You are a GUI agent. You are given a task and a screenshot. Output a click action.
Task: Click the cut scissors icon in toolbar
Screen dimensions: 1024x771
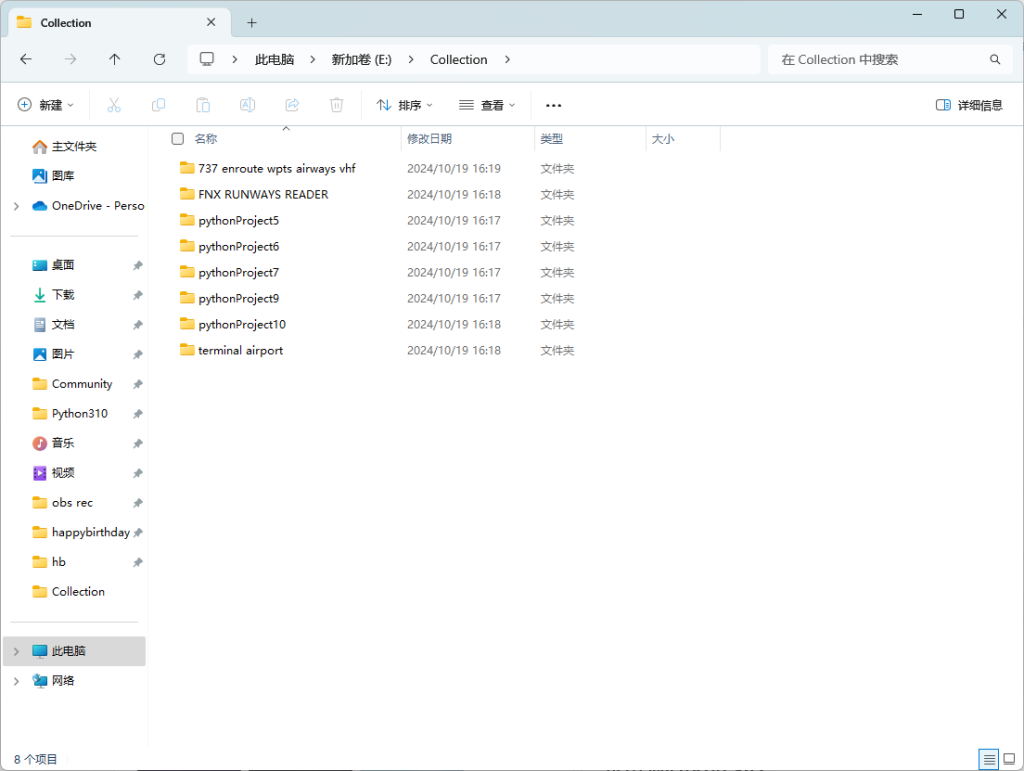[x=114, y=105]
